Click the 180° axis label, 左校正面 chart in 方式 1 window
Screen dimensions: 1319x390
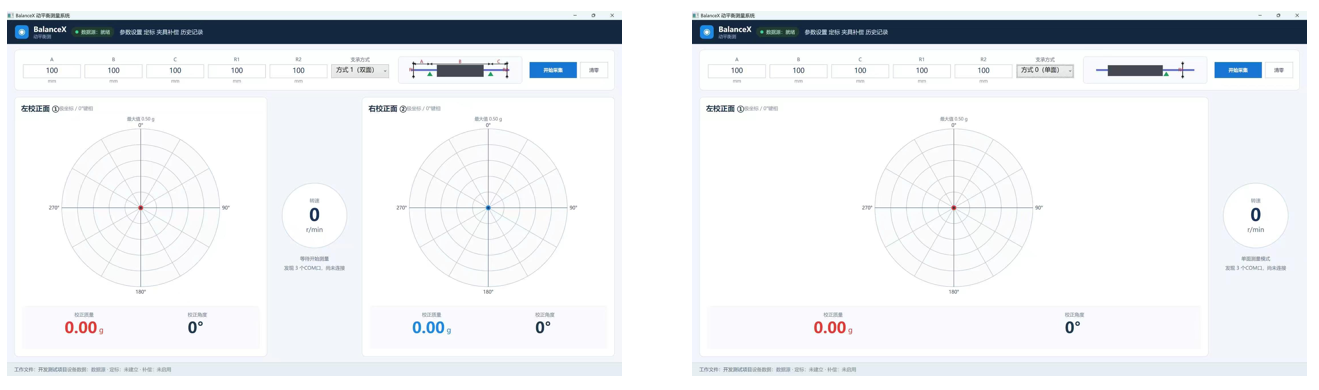click(x=140, y=292)
